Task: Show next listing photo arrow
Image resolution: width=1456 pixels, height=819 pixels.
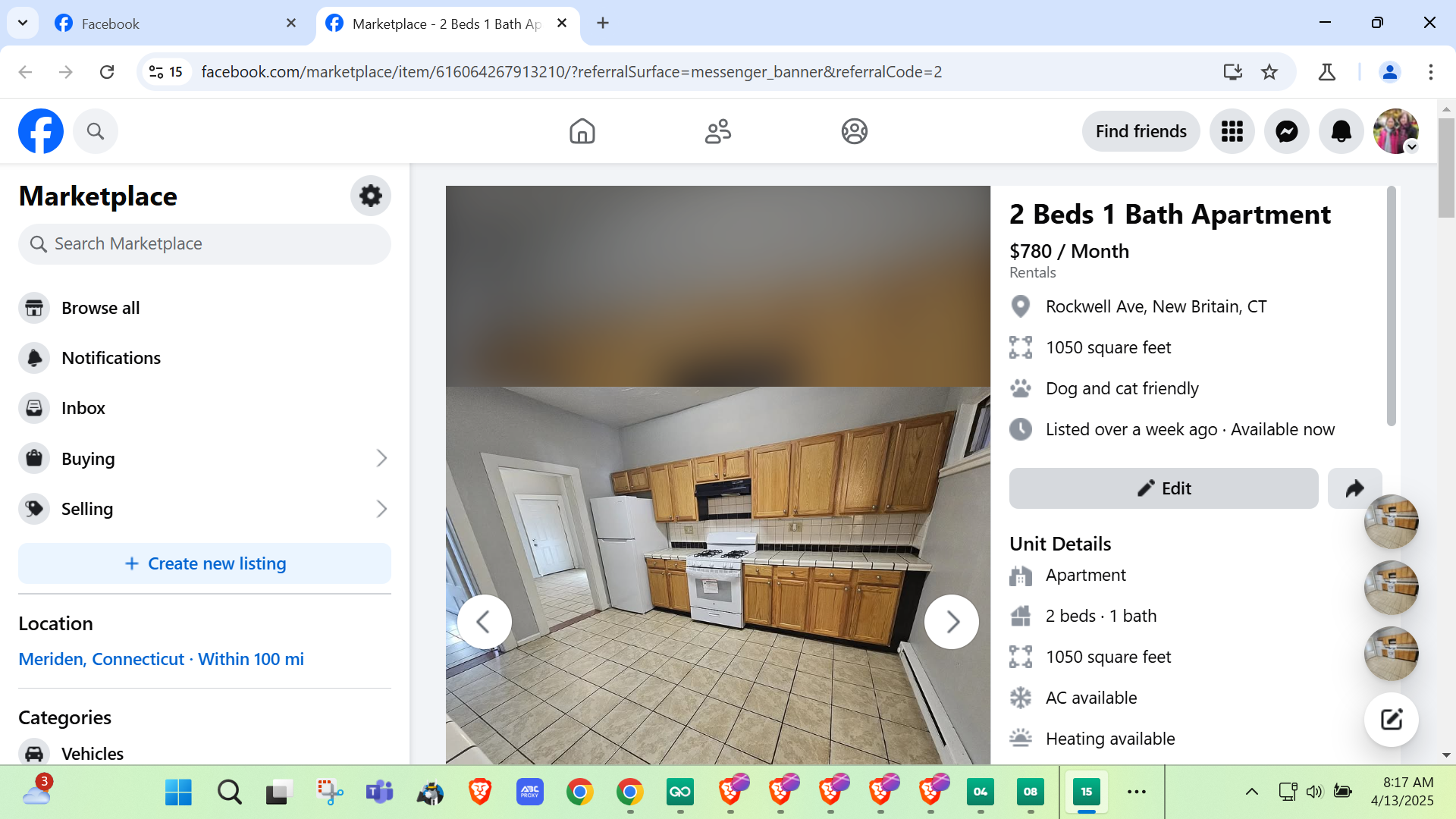Action: (x=951, y=622)
